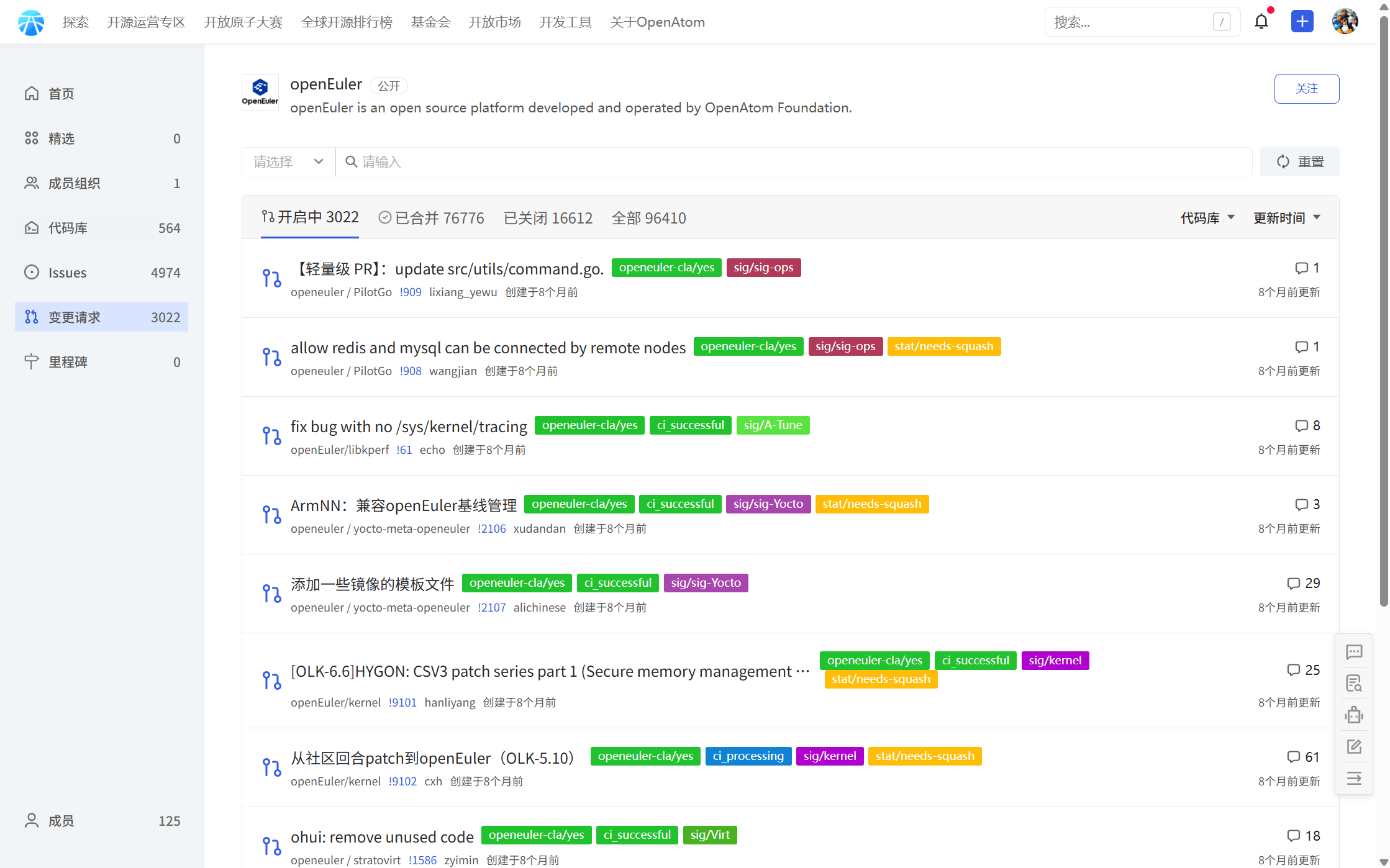Viewport: 1390px width, 868px height.
Task: Switch to the 已关闭 16612 tab
Action: [548, 218]
